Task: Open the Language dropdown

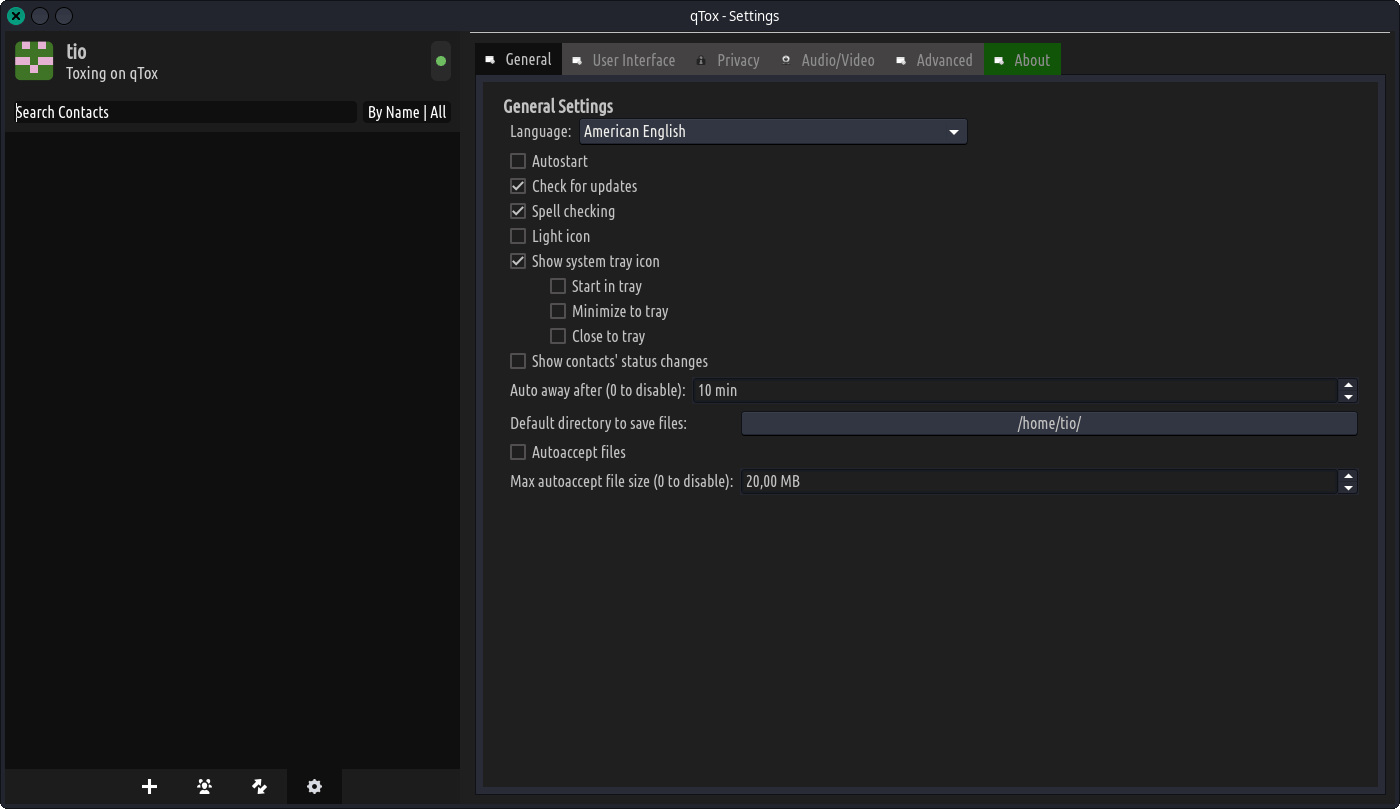Action: click(x=773, y=131)
